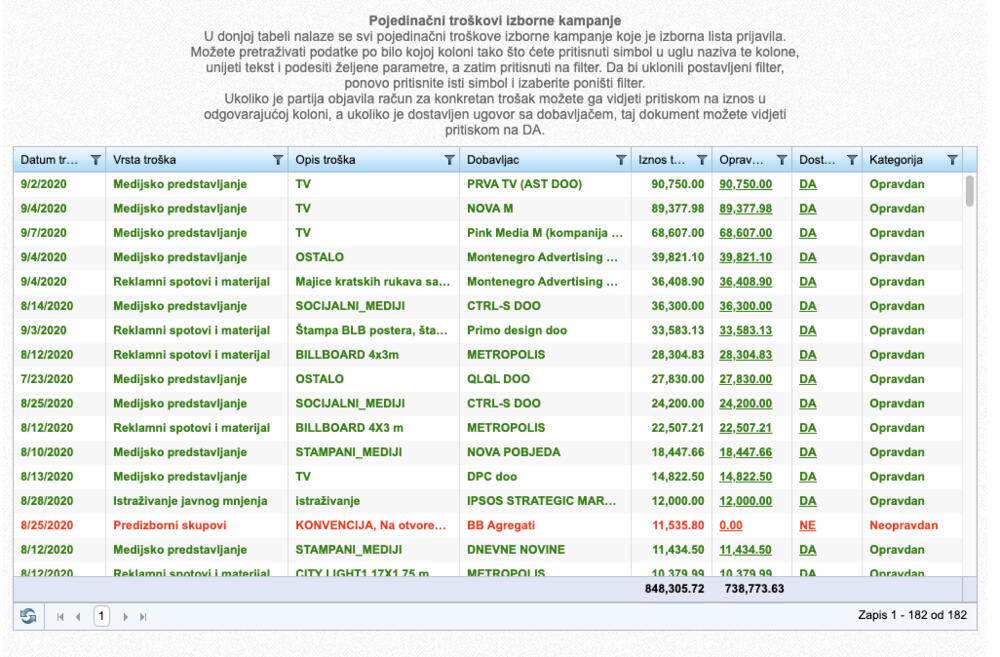The height and width of the screenshot is (657, 1000).
Task: Open filter for Iznos column
Action: [x=702, y=159]
